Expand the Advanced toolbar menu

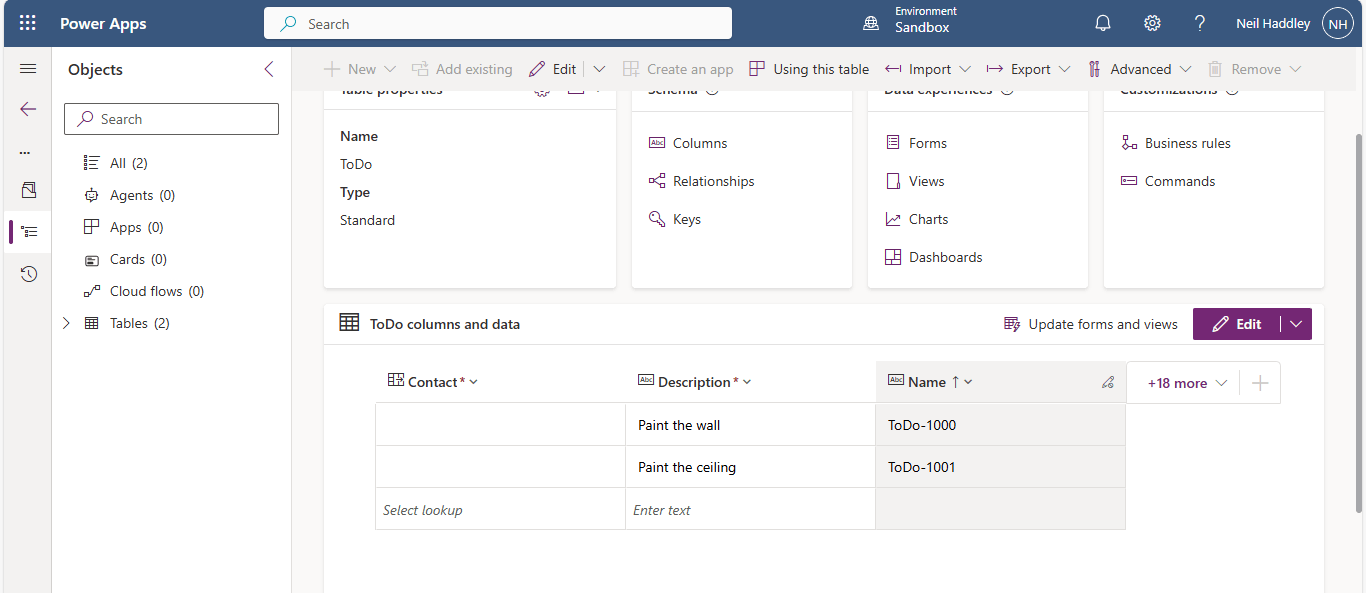[1140, 69]
